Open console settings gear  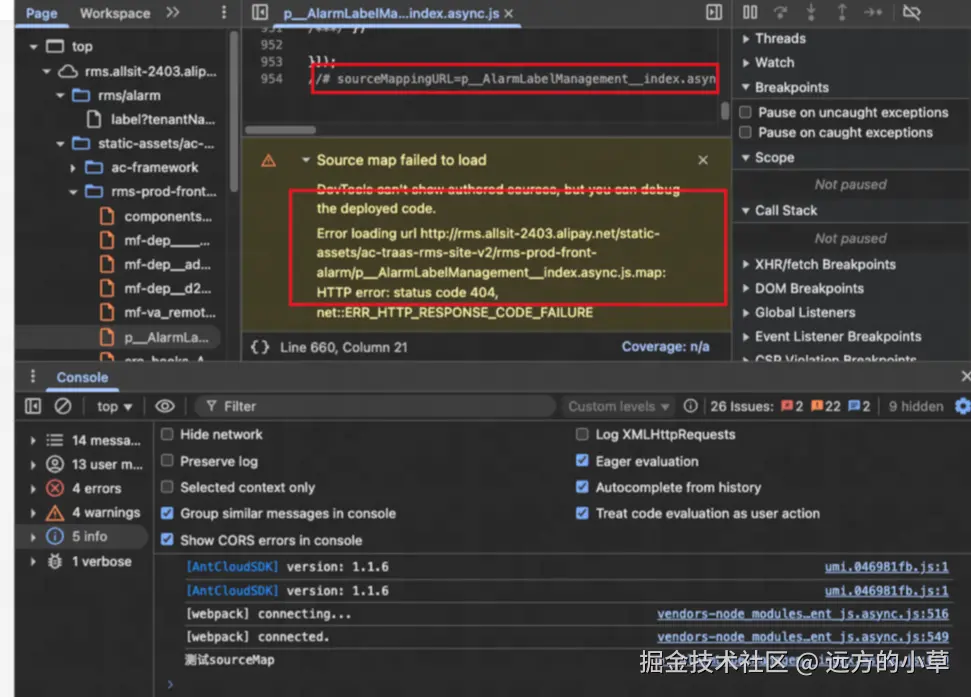pos(962,406)
